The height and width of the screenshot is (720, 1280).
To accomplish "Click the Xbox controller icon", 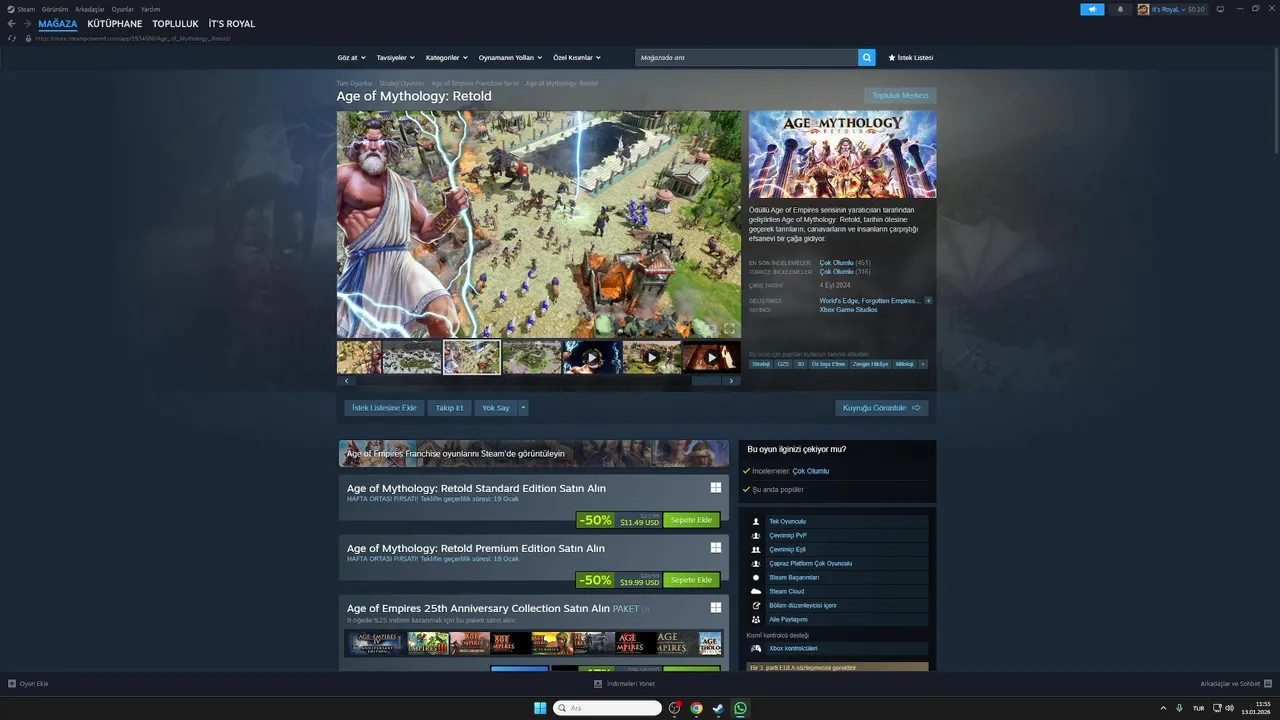I will (756, 648).
